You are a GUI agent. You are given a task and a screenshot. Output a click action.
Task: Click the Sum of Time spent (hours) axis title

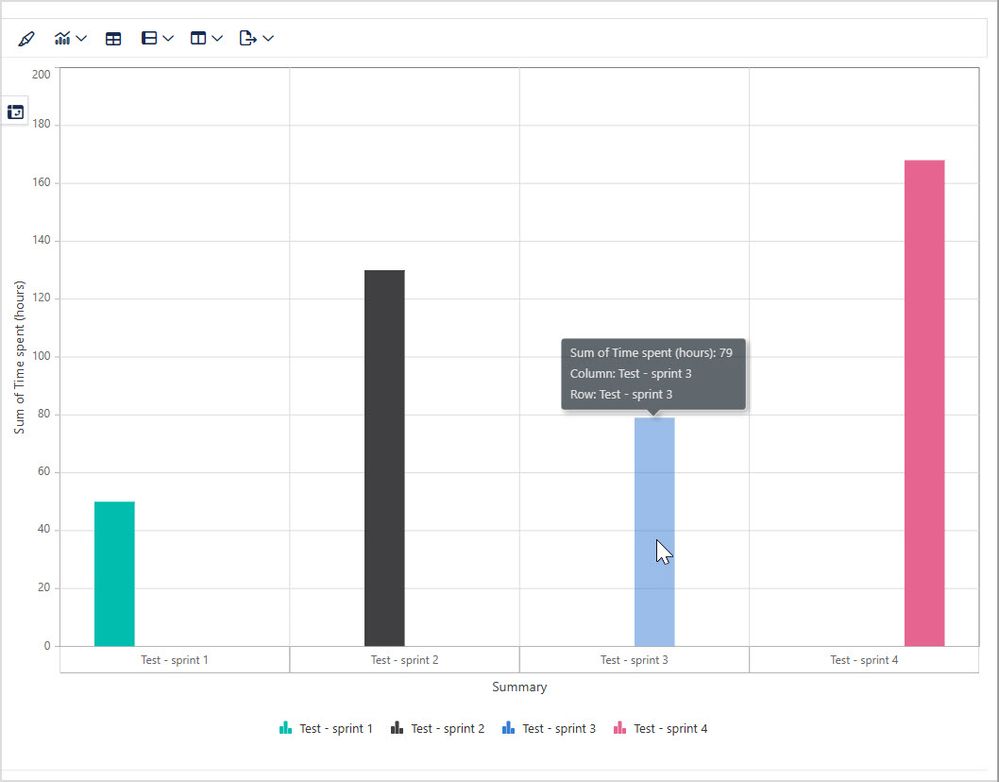click(x=19, y=357)
